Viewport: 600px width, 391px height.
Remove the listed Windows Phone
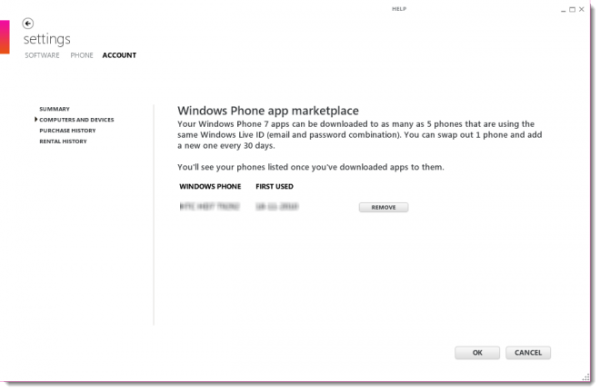383,207
